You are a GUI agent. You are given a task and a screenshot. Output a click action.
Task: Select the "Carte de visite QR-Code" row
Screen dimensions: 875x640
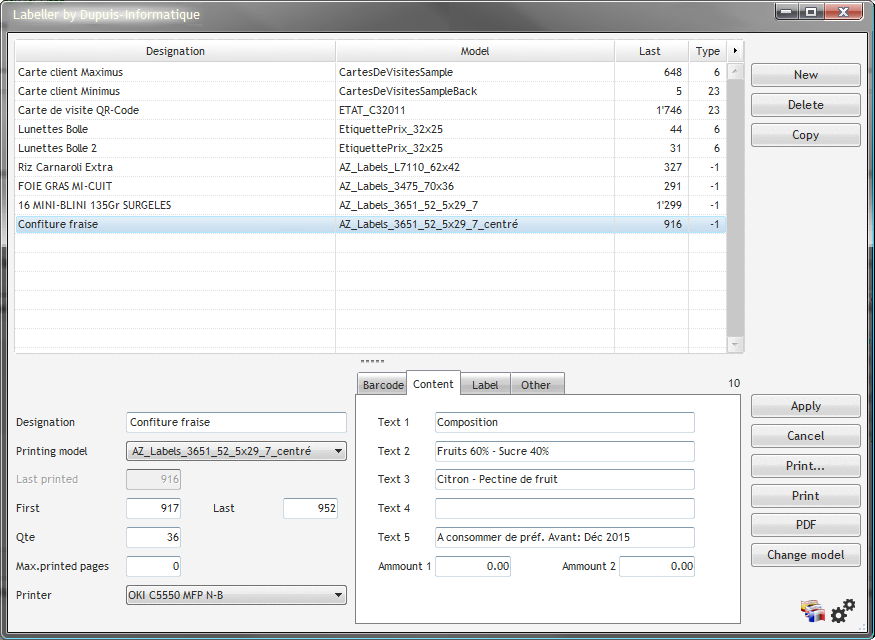tap(371, 110)
